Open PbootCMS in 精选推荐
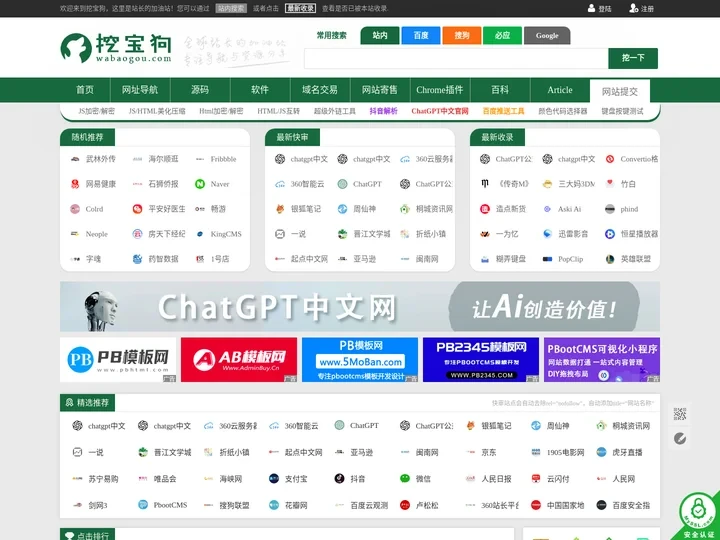720x540 pixels. tap(170, 505)
